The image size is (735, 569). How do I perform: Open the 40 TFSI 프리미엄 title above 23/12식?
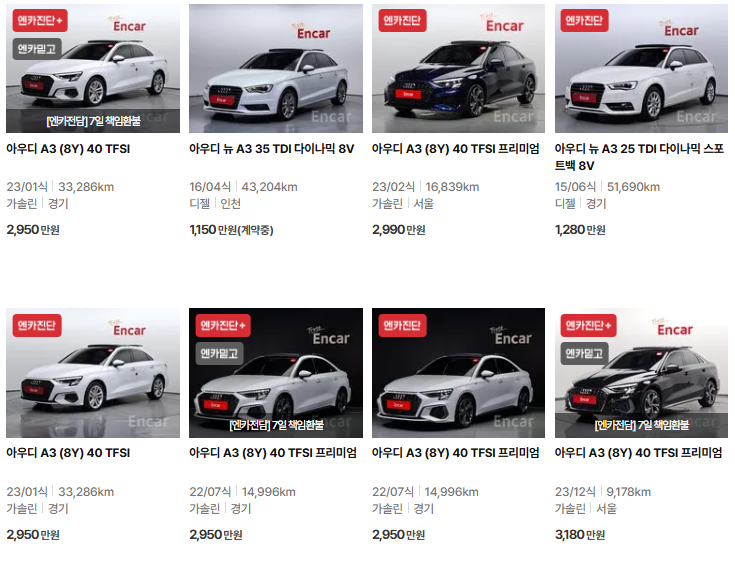tap(638, 453)
